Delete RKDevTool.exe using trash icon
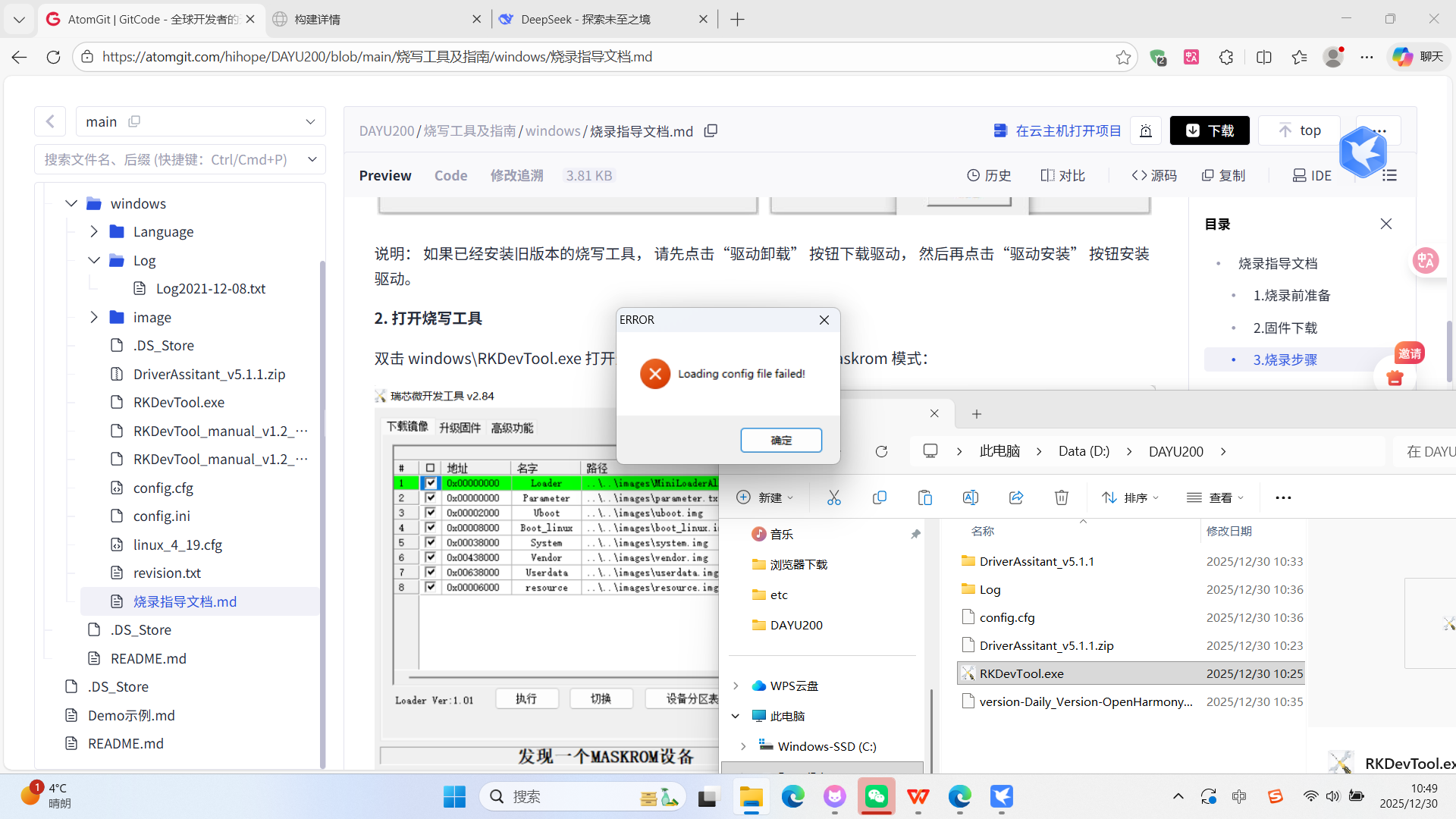The width and height of the screenshot is (1456, 819). 1061,497
